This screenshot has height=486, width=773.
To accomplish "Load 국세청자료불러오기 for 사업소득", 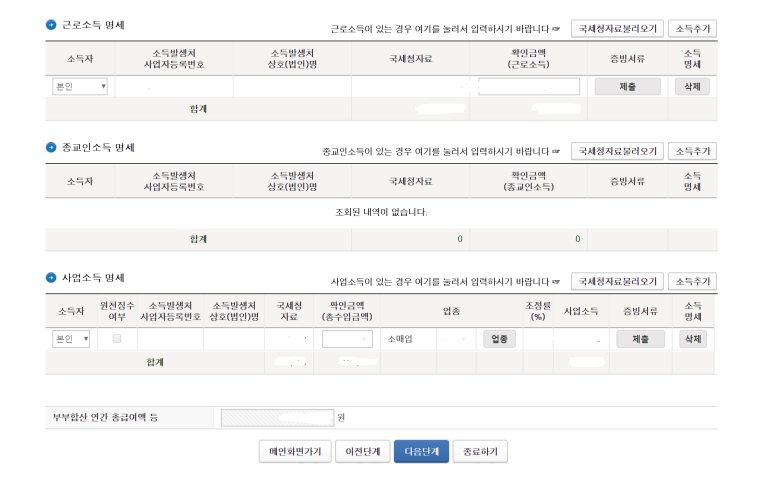I will pos(617,281).
